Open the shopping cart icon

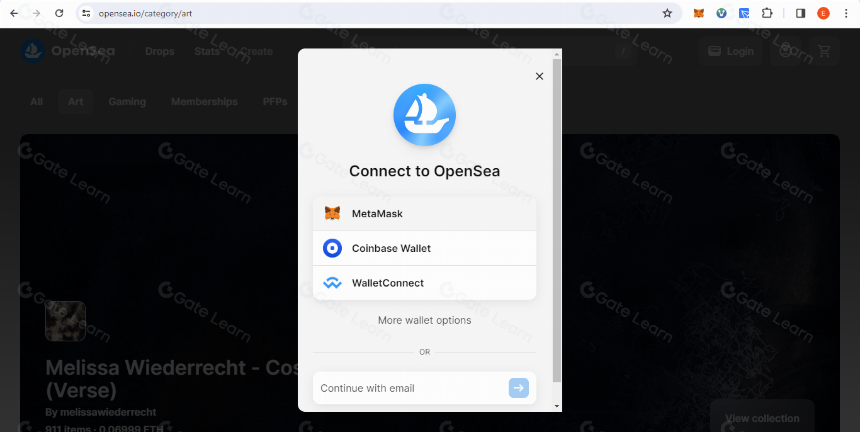pyautogui.click(x=824, y=51)
